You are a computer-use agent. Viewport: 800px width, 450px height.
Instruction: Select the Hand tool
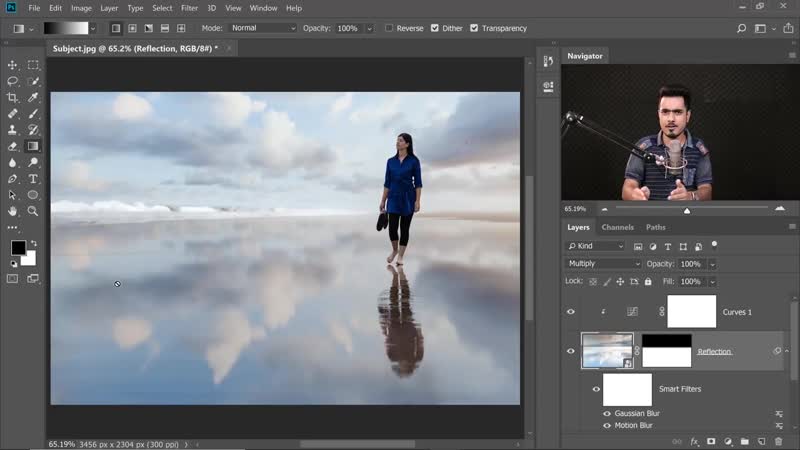point(13,211)
